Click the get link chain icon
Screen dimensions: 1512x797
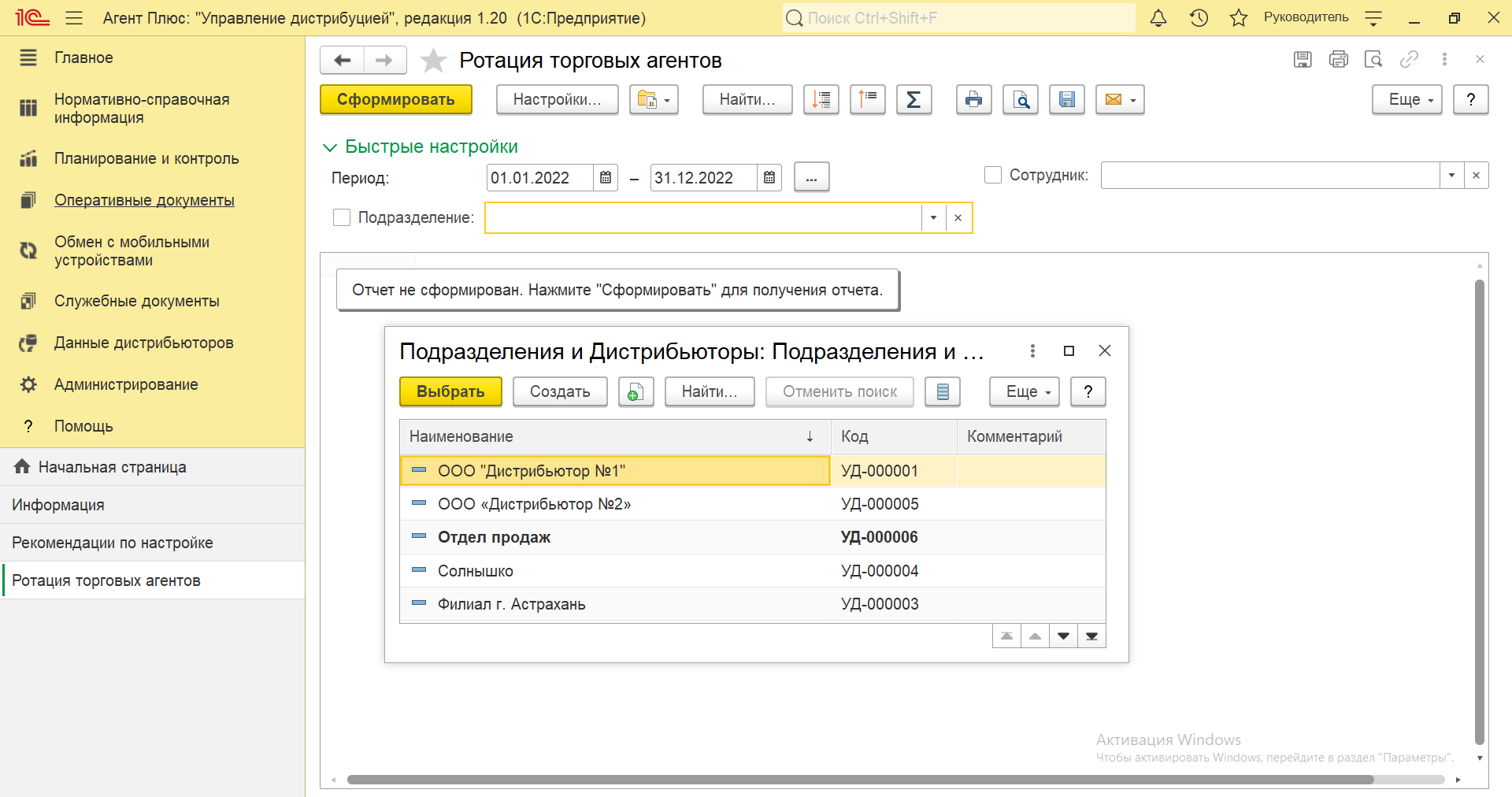pyautogui.click(x=1409, y=59)
